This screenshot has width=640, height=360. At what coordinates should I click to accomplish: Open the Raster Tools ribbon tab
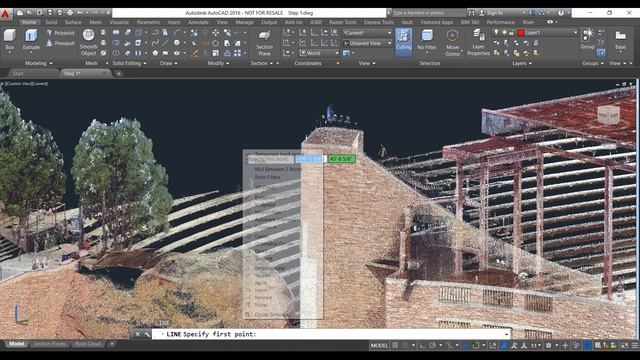(343, 22)
